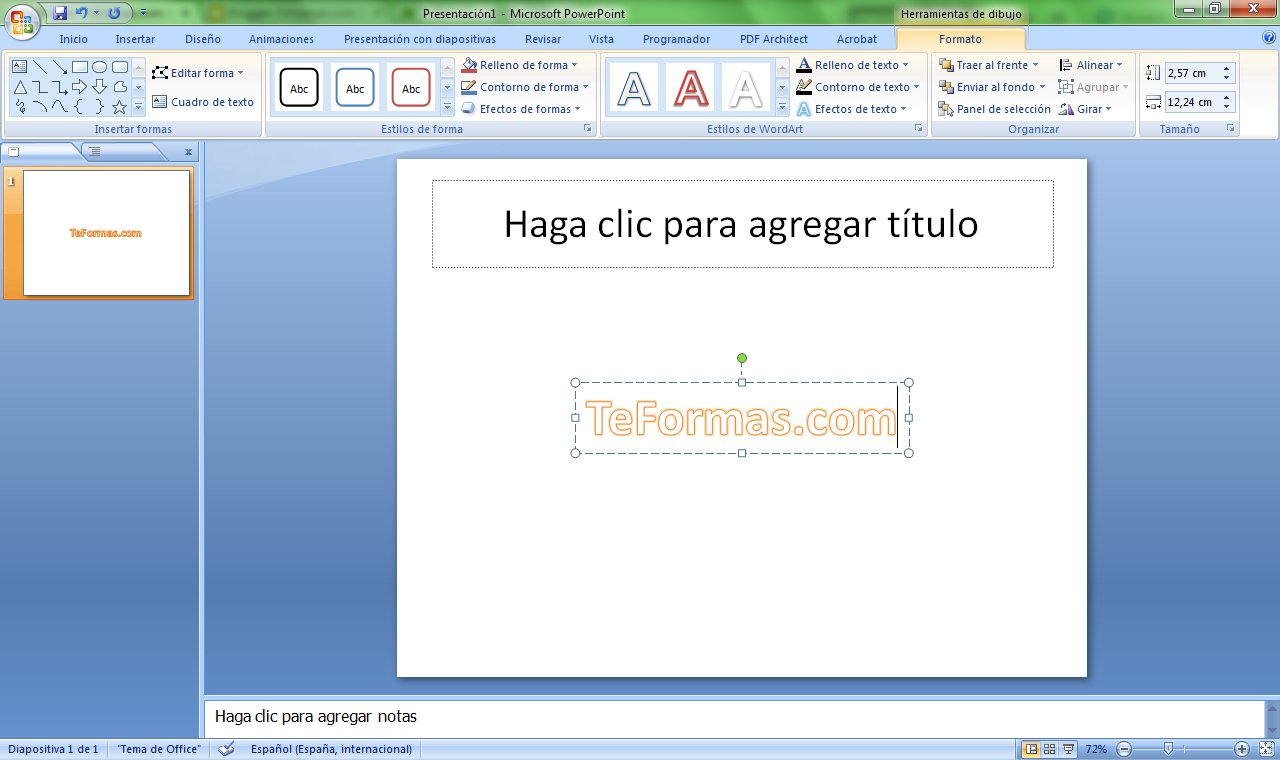Switch to normal view button

[x=1031, y=749]
